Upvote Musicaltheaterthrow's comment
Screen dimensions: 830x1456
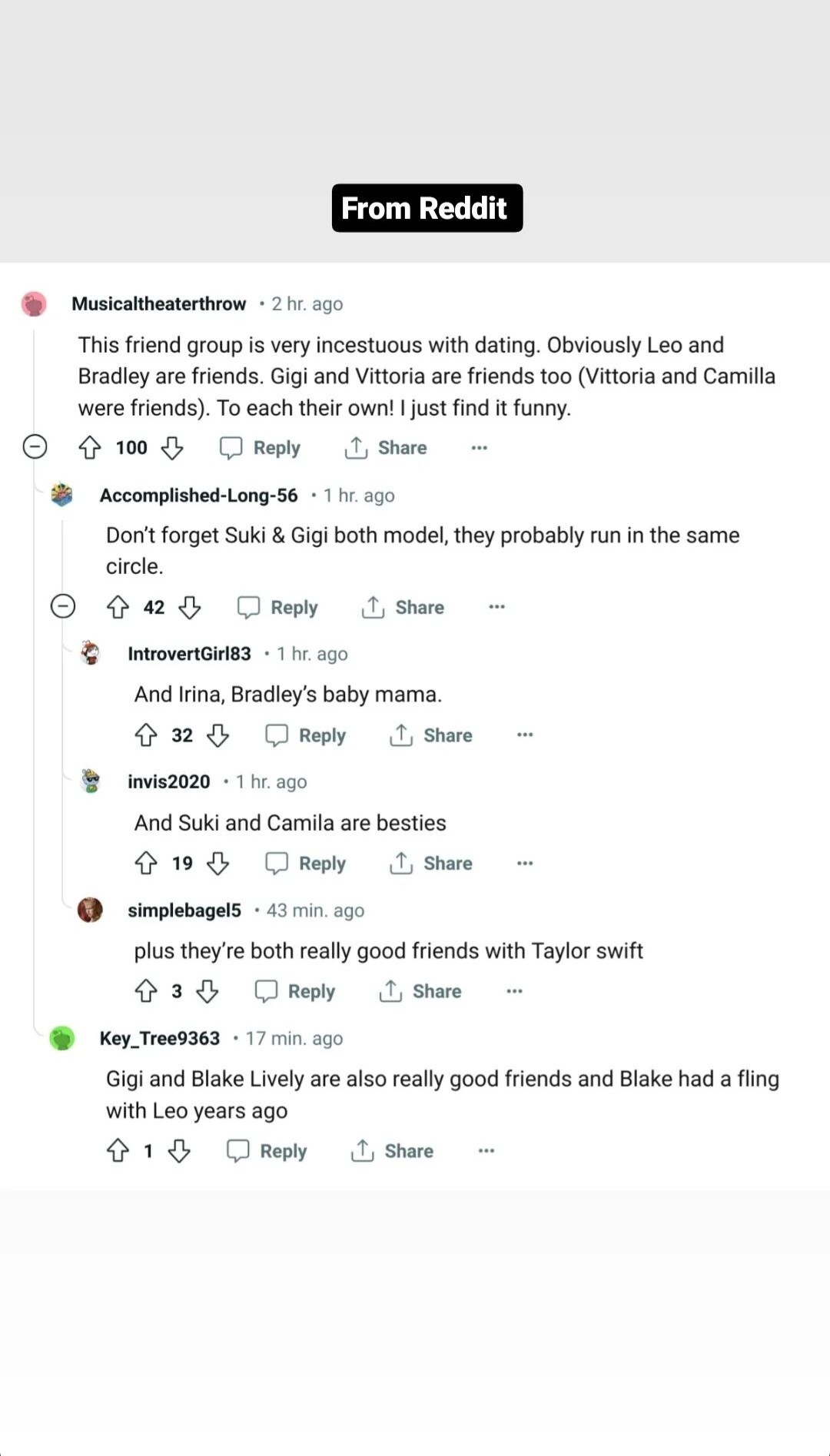(90, 448)
